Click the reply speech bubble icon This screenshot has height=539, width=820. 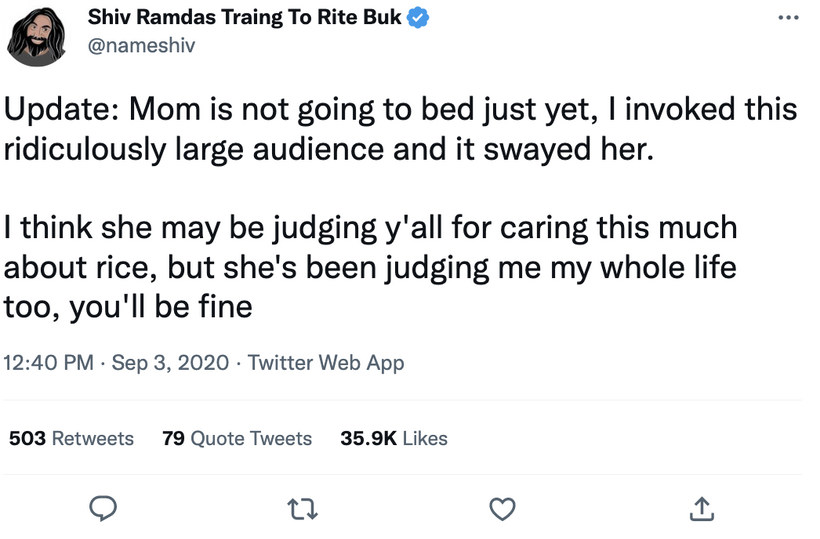point(103,508)
